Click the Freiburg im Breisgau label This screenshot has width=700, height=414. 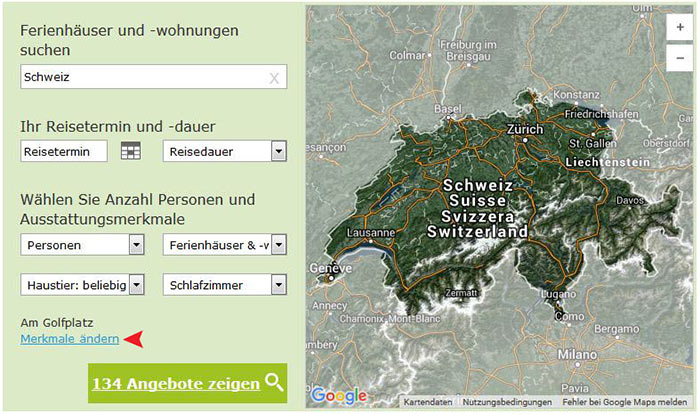(x=468, y=50)
